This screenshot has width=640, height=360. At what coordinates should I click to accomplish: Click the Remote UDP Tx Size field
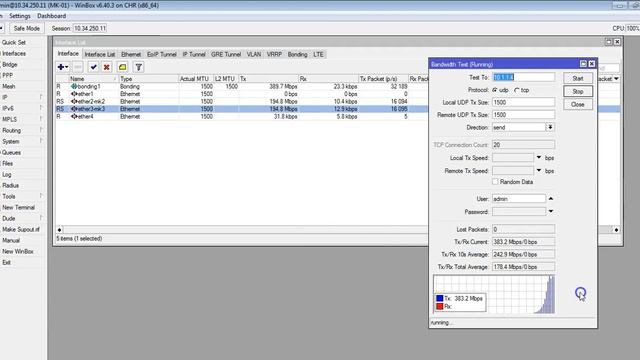(523, 115)
